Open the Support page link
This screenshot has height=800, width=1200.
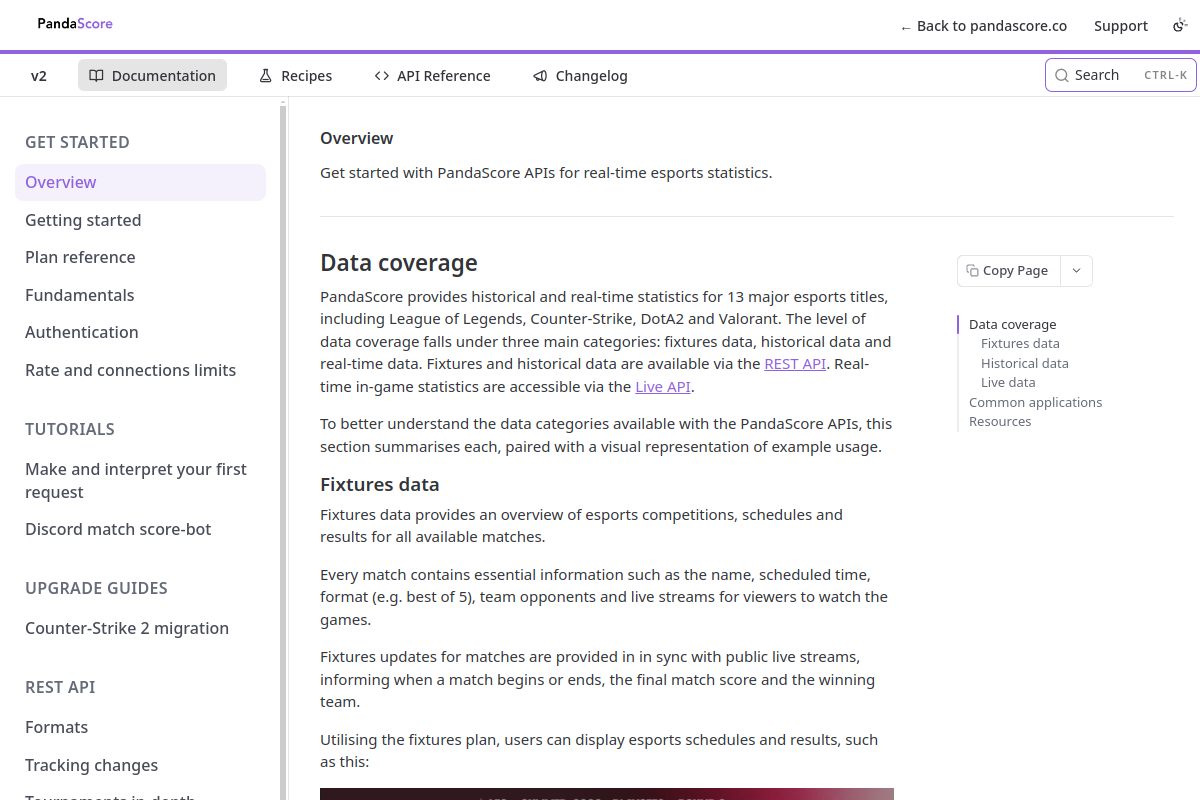coord(1121,26)
